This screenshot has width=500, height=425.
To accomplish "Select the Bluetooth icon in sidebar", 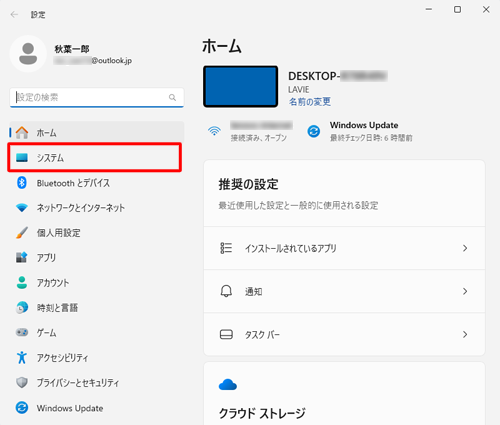I will [22, 183].
